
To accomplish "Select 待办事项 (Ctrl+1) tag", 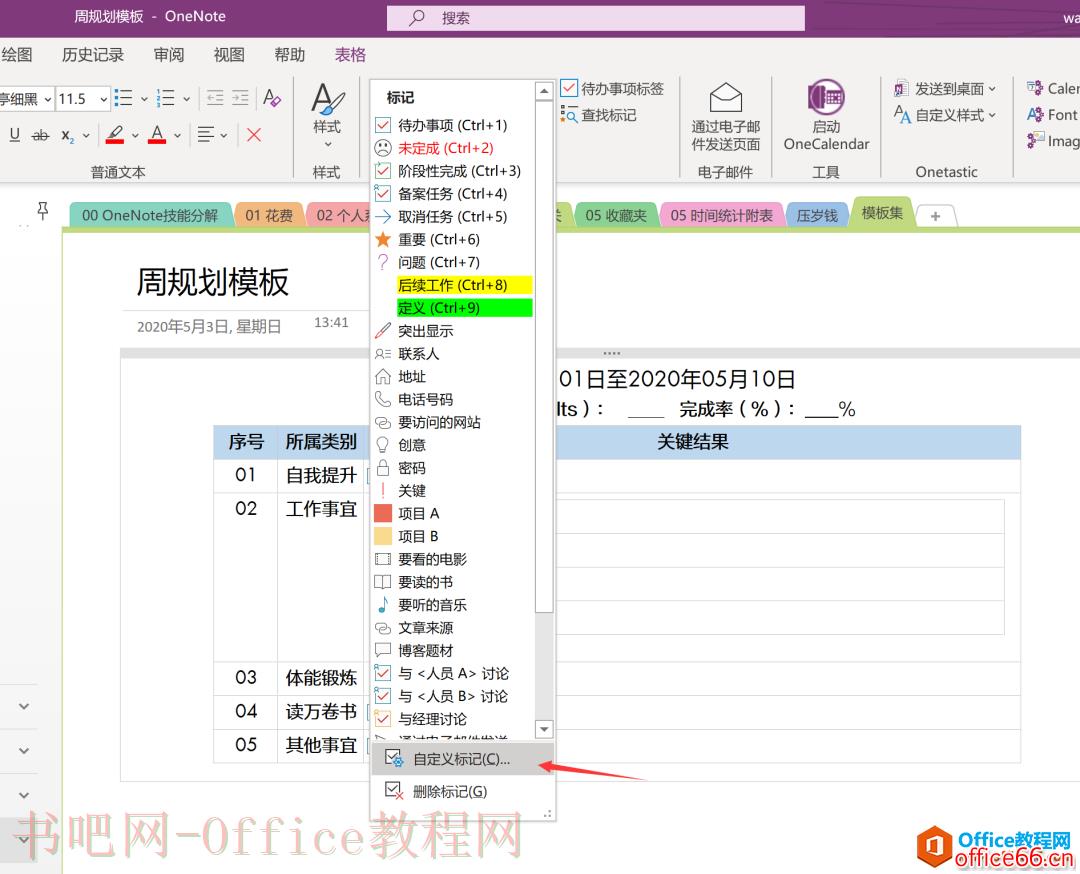I will 453,125.
